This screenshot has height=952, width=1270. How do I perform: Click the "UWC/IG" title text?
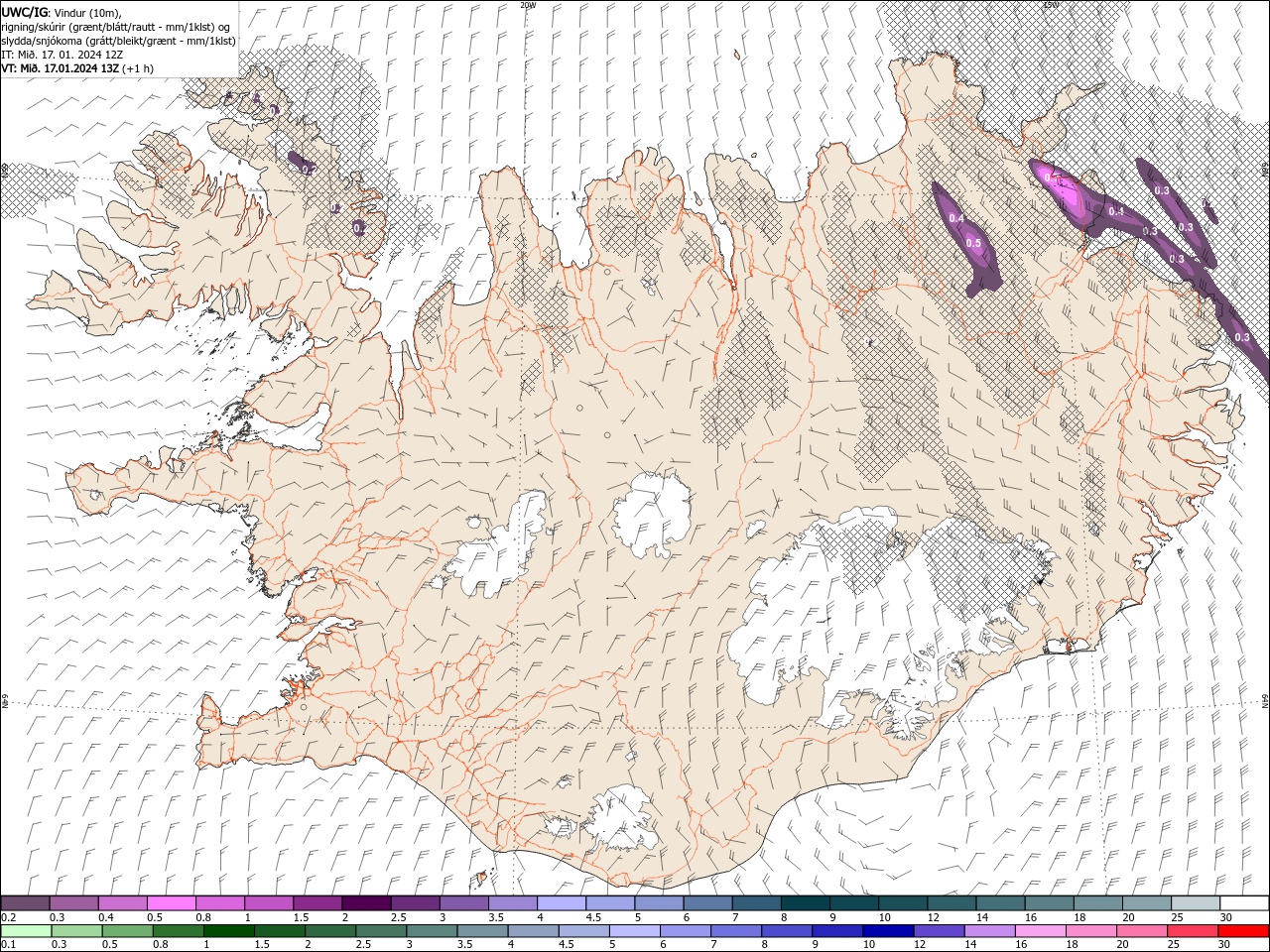[x=23, y=12]
